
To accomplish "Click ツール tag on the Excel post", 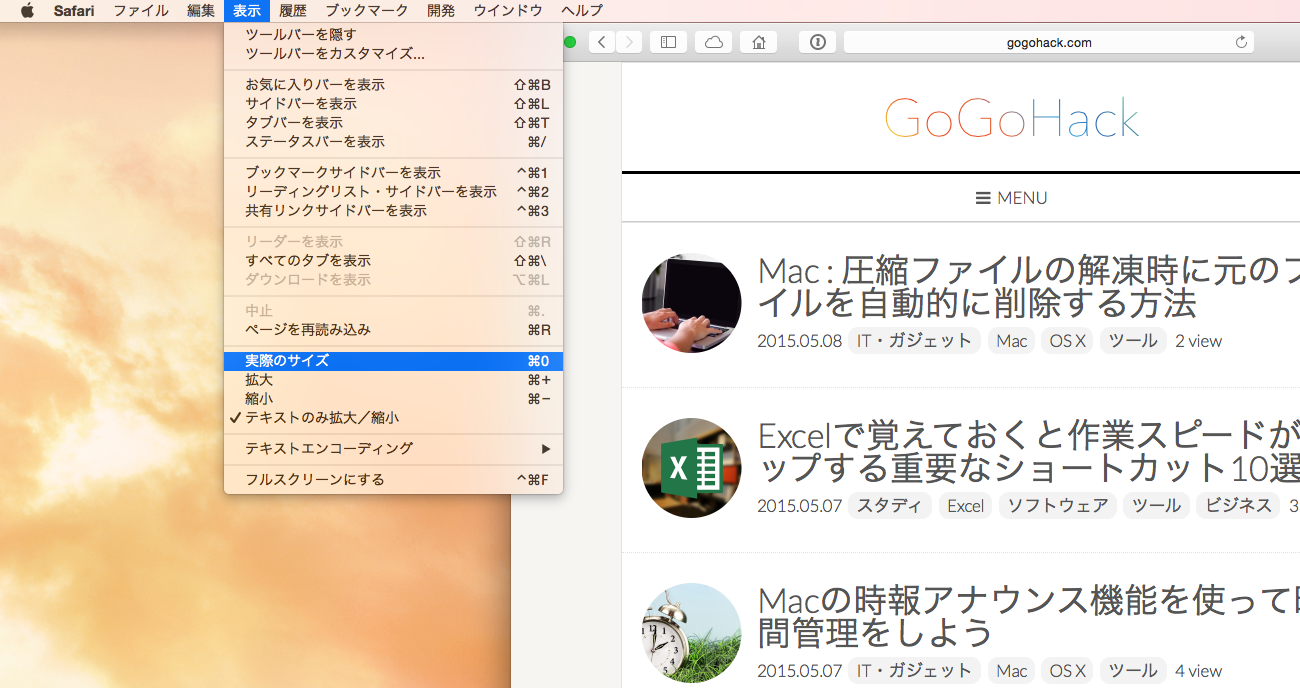I will 1156,506.
